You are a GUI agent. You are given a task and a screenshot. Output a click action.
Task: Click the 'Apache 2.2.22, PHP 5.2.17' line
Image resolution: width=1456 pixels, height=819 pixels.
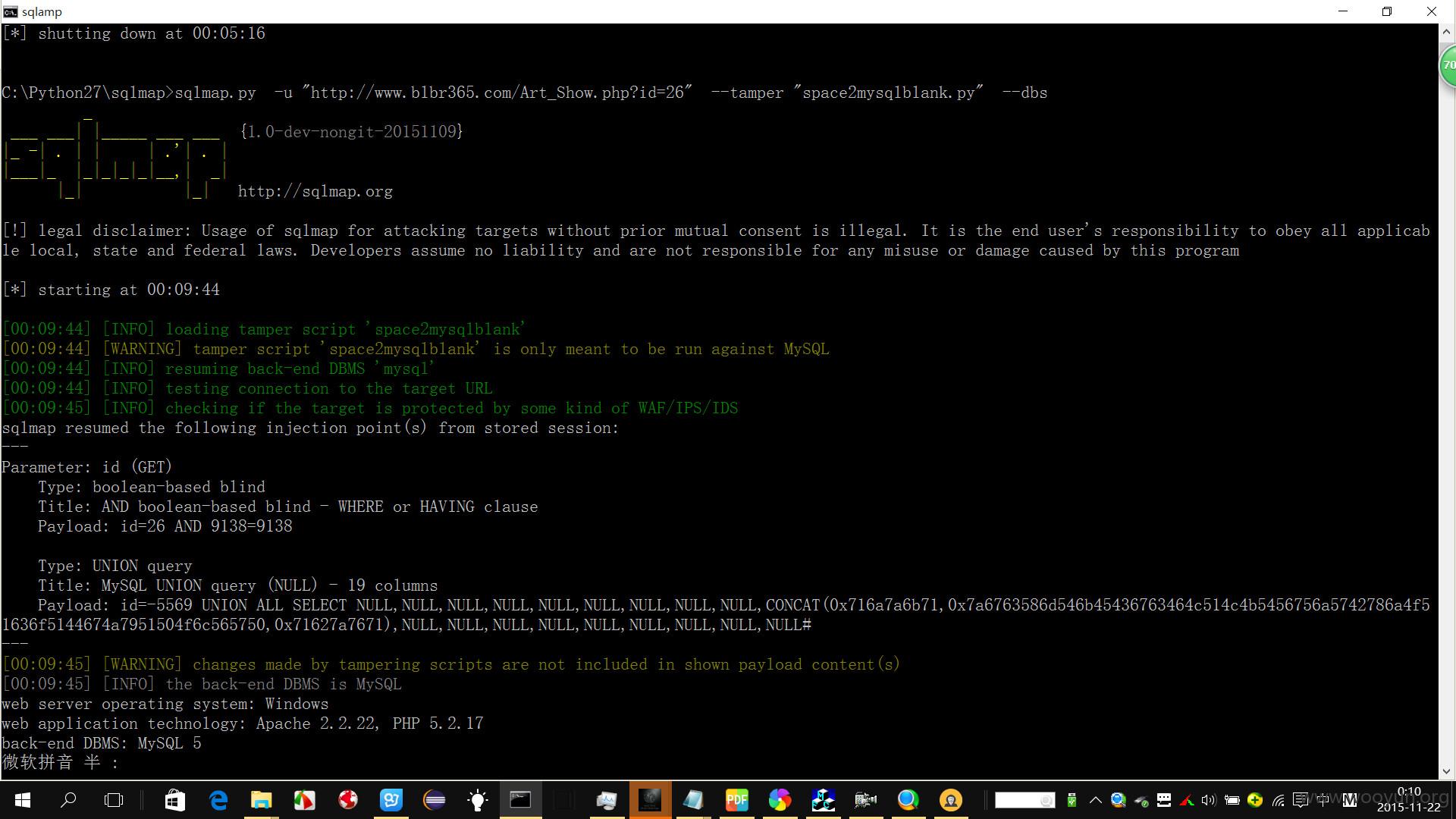(369, 723)
